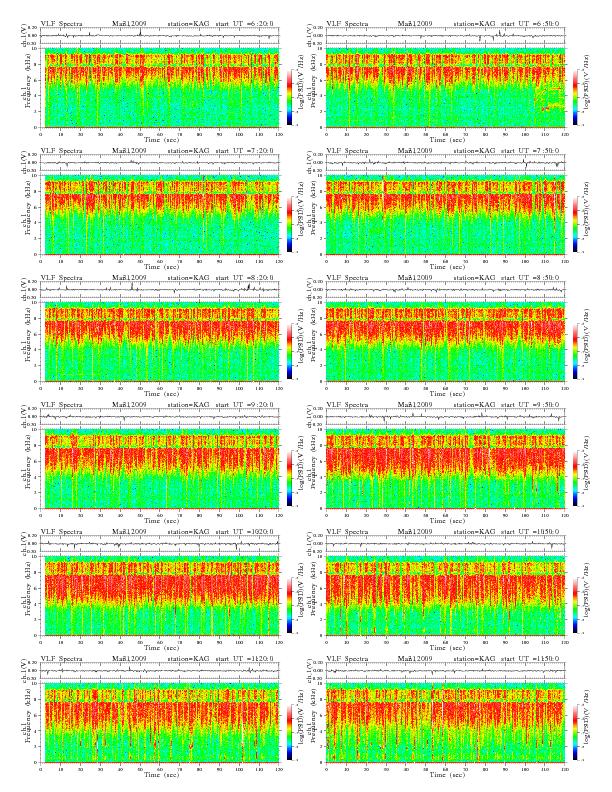Click the "start UT =7:20:0" title text
The image size is (612, 792).
[x=244, y=151]
